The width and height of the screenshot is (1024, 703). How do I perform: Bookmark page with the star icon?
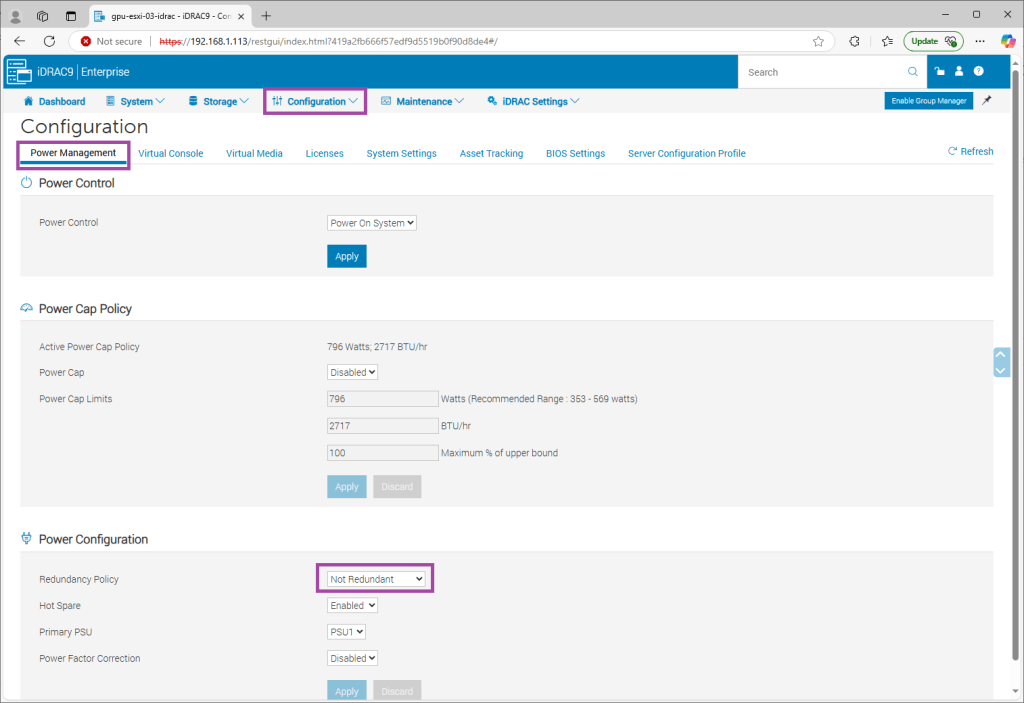coord(818,41)
